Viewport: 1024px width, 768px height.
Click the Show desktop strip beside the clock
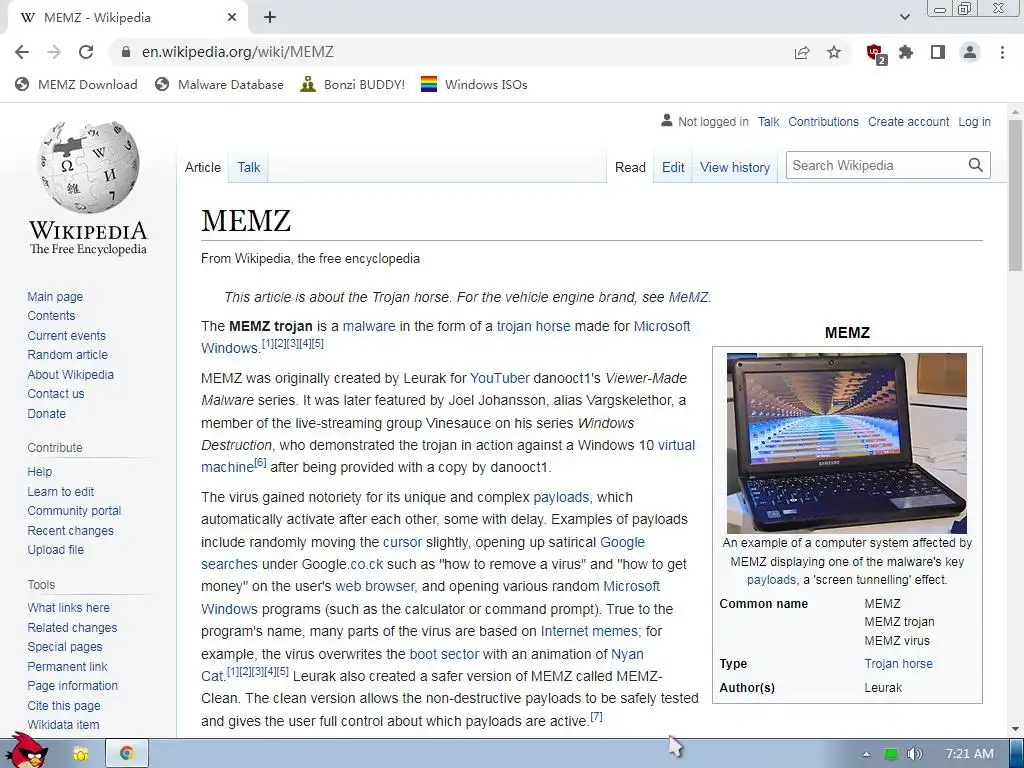1017,754
